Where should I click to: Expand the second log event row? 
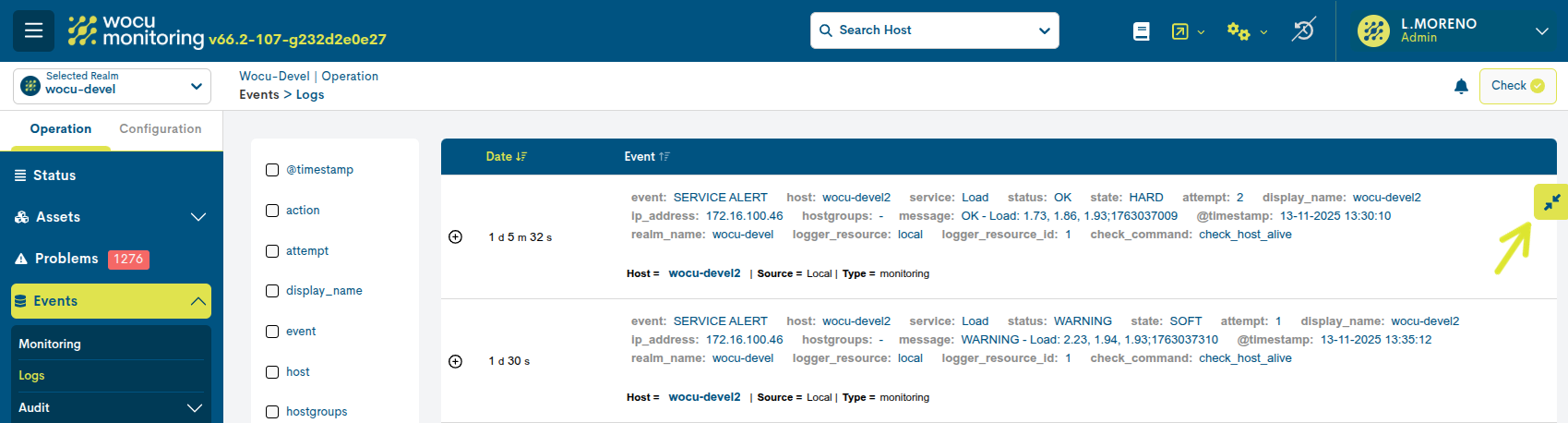click(x=455, y=361)
